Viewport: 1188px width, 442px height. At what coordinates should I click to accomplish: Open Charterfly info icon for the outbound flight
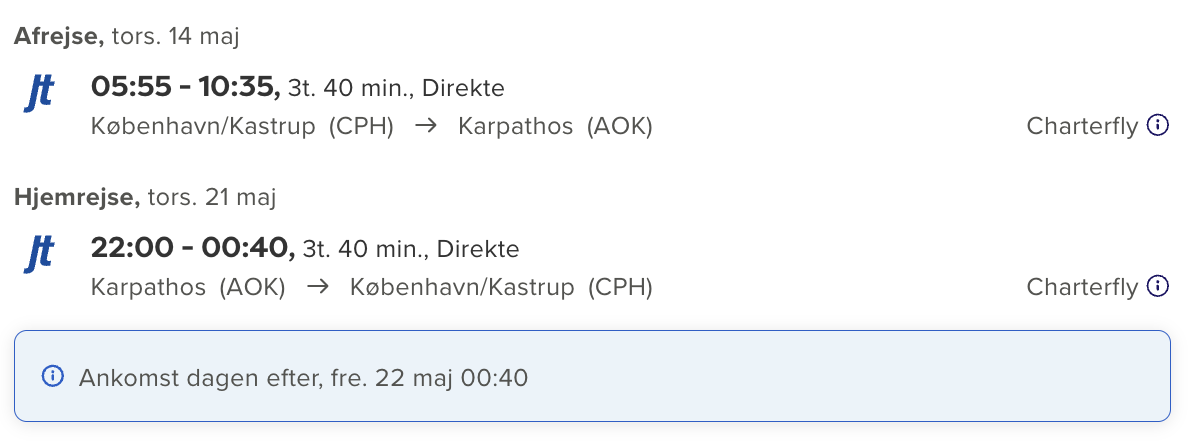tap(1157, 126)
